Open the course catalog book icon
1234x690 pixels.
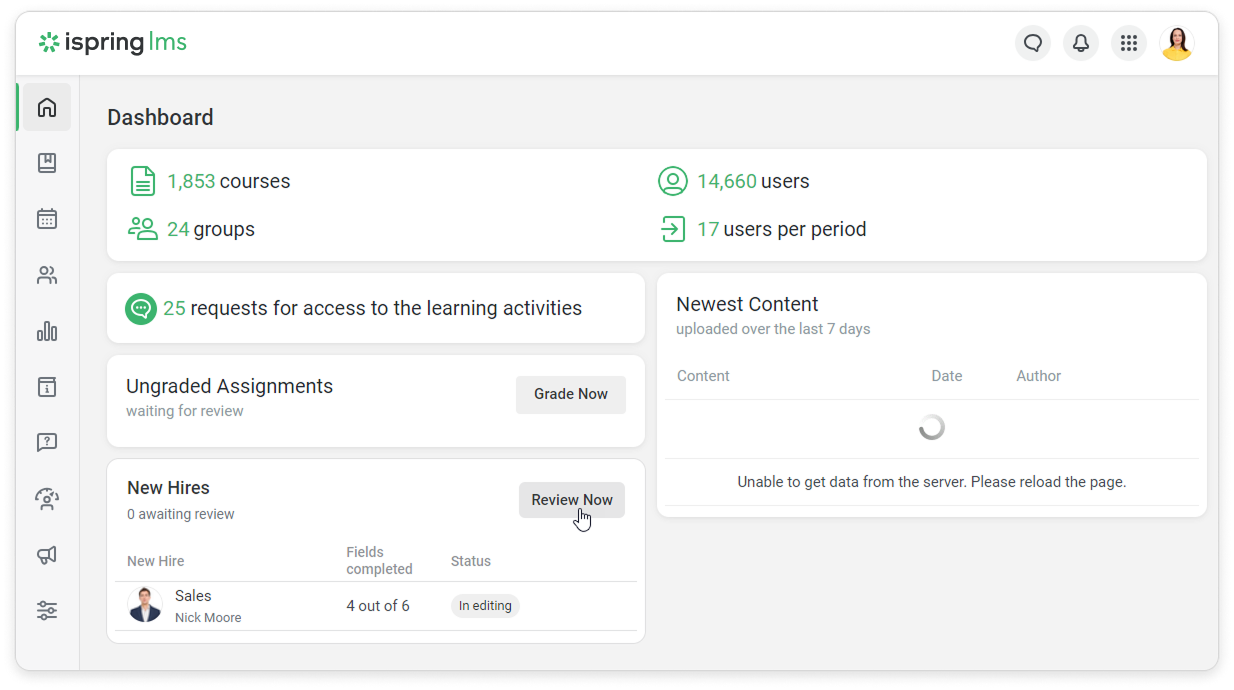[47, 163]
